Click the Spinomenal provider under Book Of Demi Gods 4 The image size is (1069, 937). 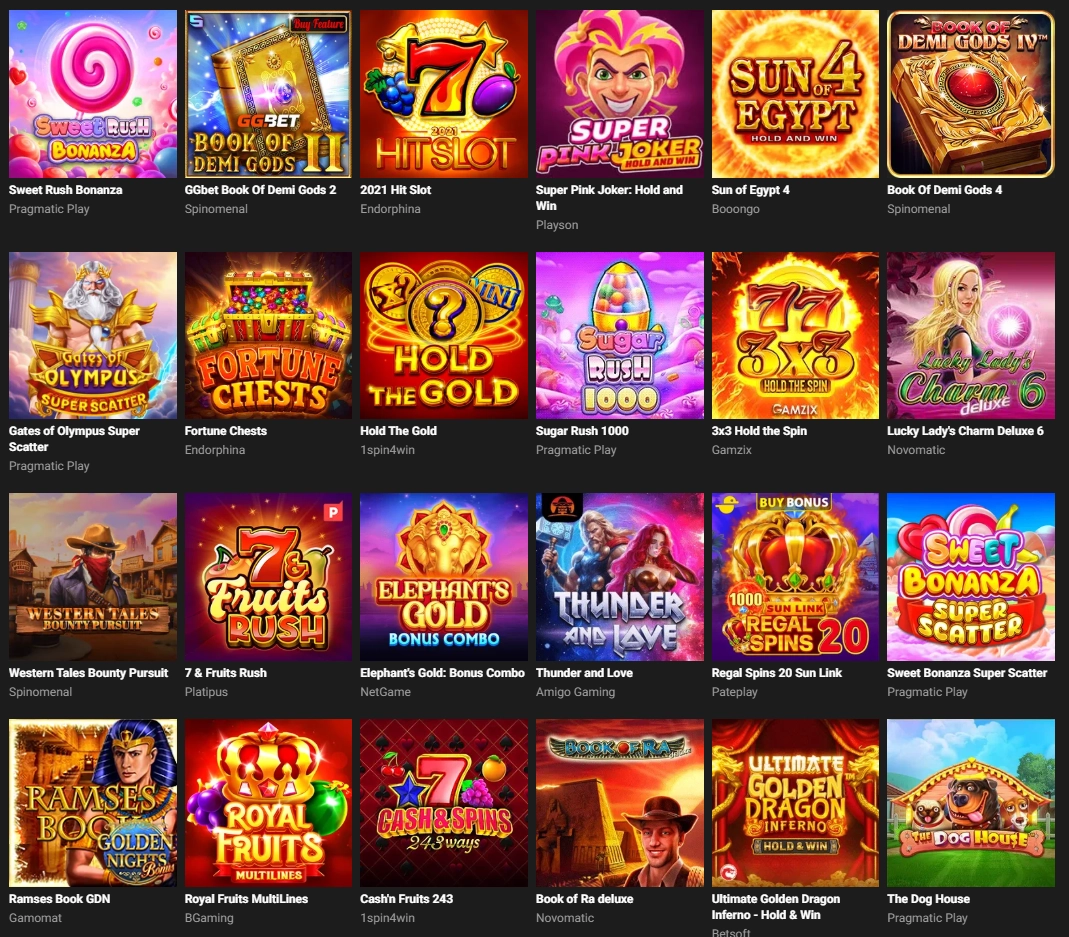pyautogui.click(x=918, y=209)
